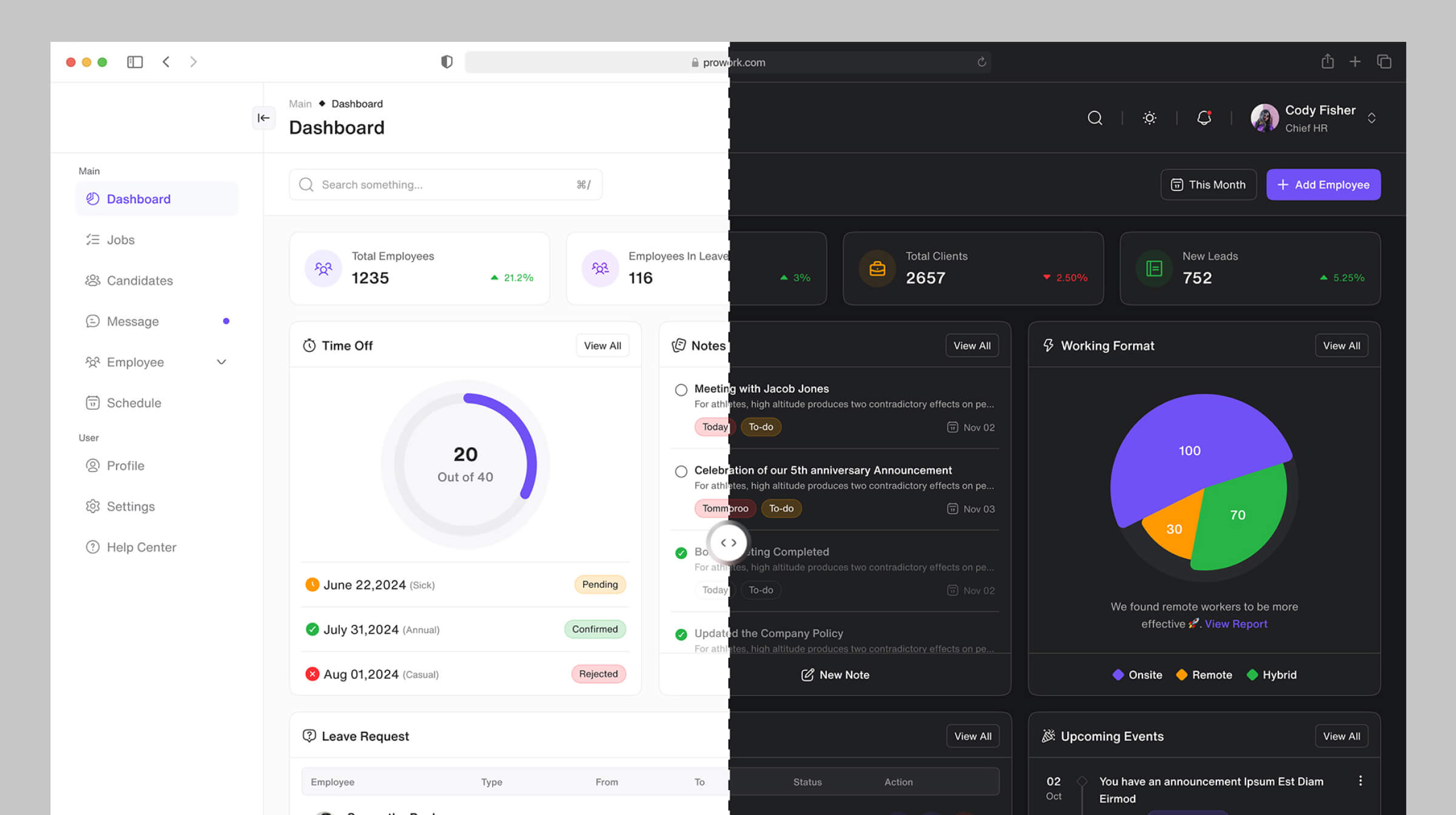Screen dimensions: 1456x815
Task: Expand the Employee submenu chevron
Action: click(x=221, y=362)
